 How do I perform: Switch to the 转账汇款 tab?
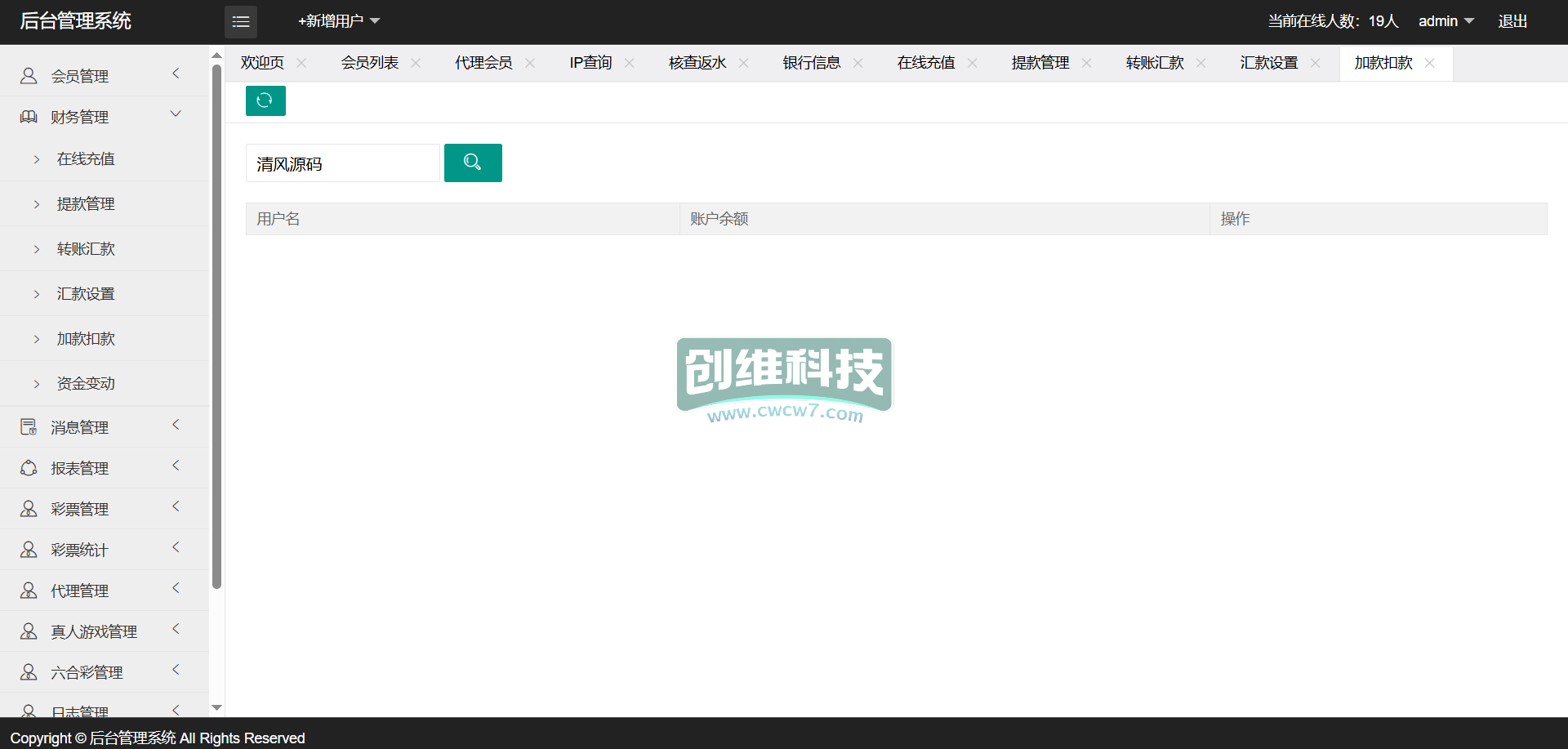pos(1155,63)
